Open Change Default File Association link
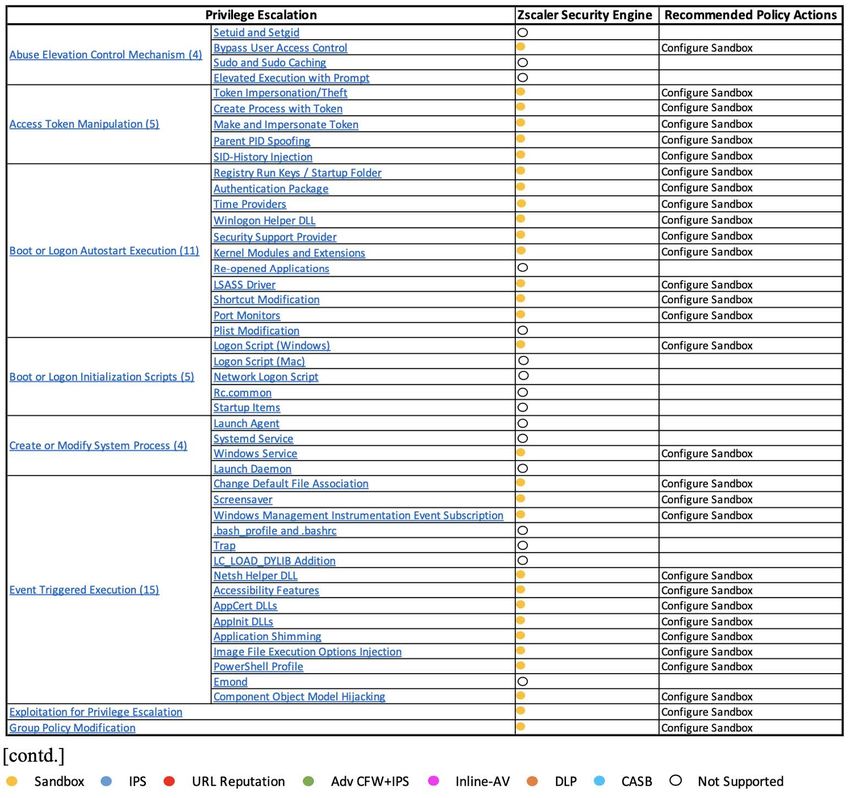 [x=291, y=484]
